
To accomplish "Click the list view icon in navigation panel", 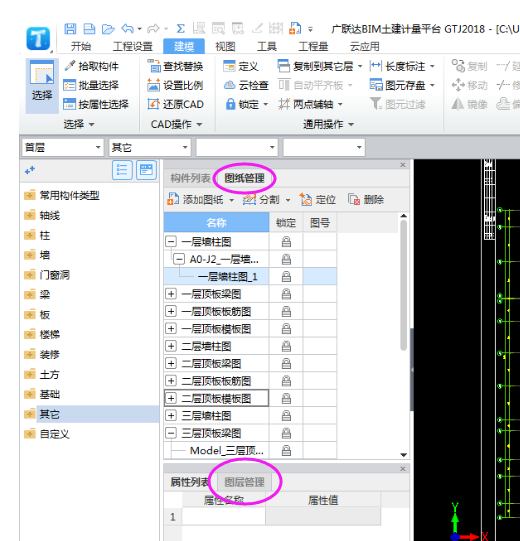I will tap(122, 170).
